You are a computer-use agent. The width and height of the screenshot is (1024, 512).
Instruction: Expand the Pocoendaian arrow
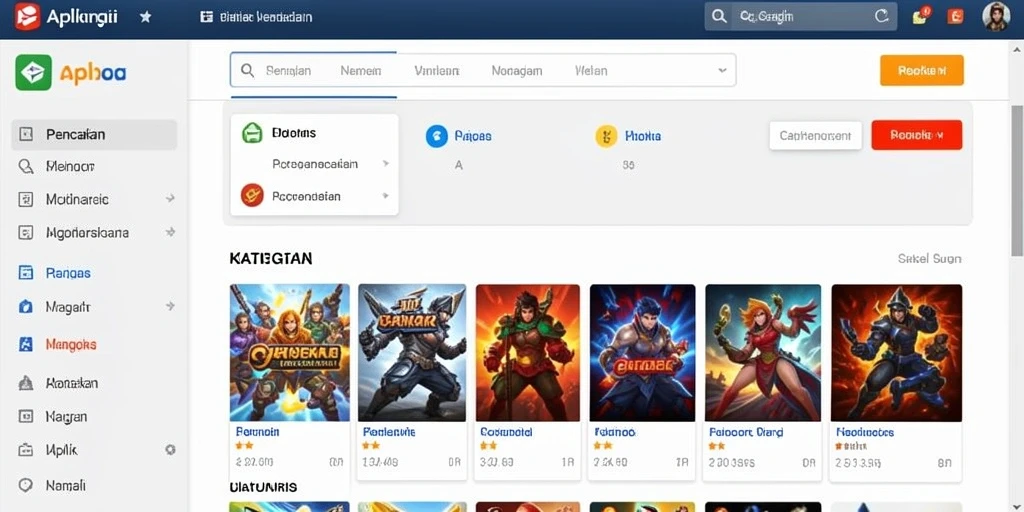(385, 196)
